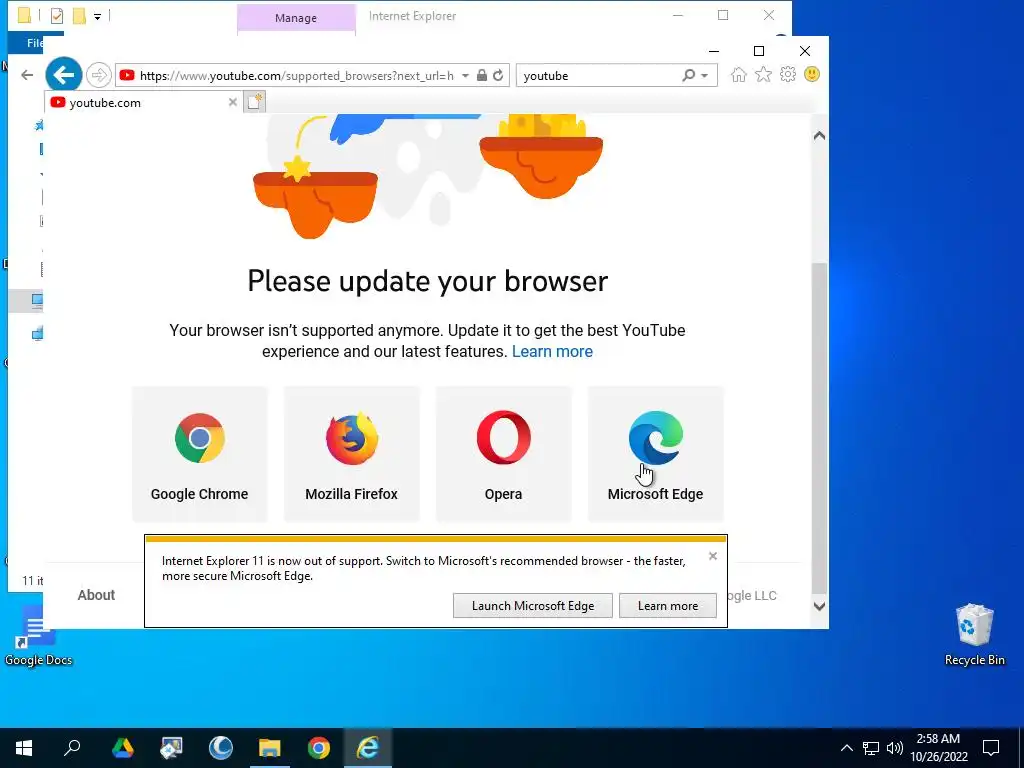
Task: Click Launch Microsoft Edge button
Action: (533, 606)
